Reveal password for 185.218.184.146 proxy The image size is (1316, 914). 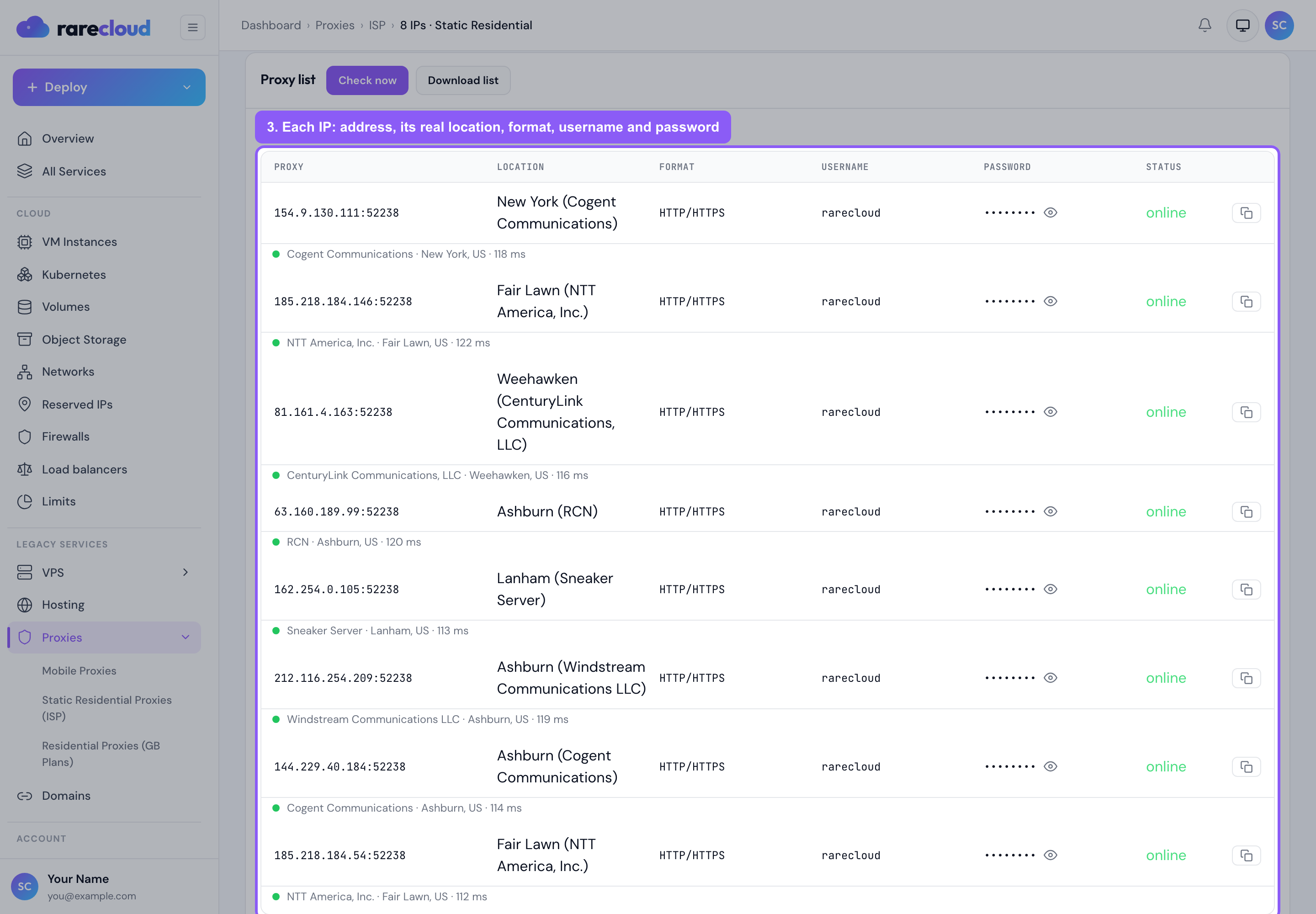pos(1050,301)
